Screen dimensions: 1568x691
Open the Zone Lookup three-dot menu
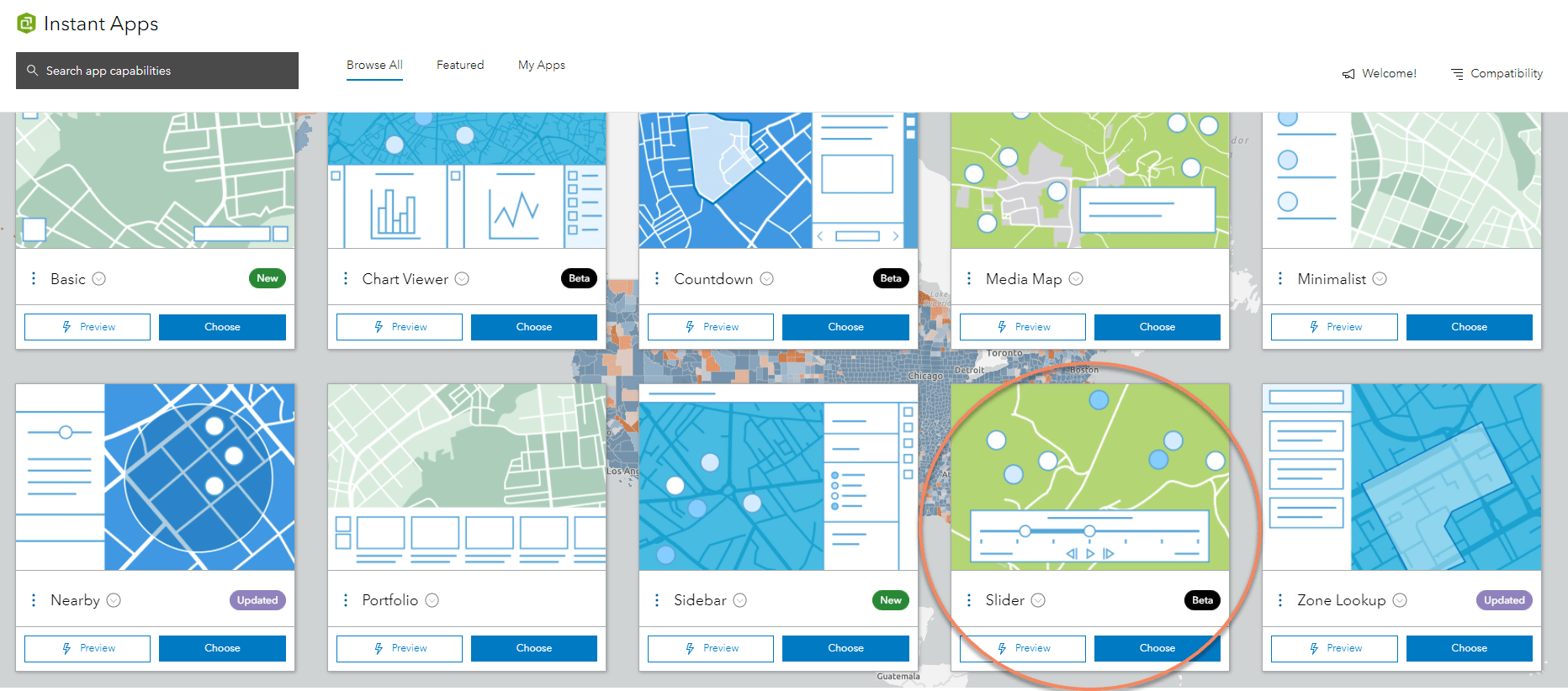[1280, 600]
